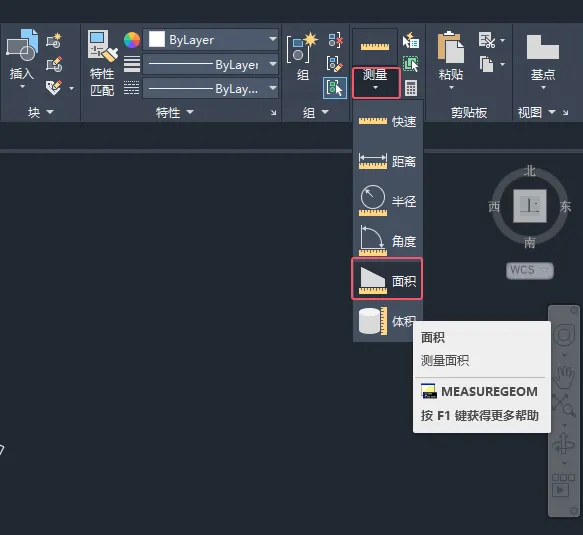The width and height of the screenshot is (583, 535).
Task: Pick the 半径 radius measurement tool
Action: click(387, 201)
